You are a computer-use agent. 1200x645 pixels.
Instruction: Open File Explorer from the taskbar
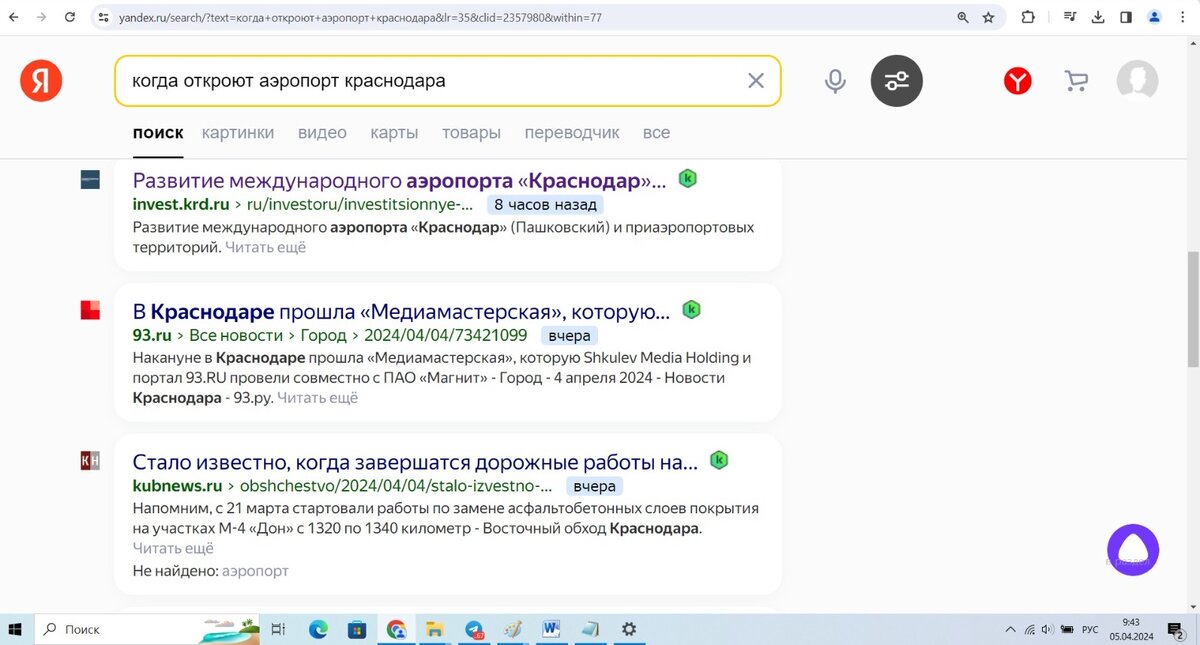pyautogui.click(x=434, y=630)
